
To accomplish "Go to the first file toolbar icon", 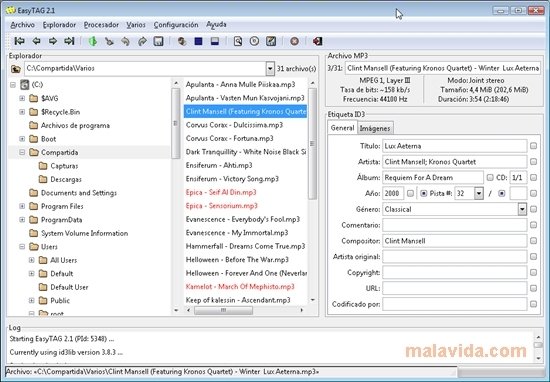I will tap(19, 41).
